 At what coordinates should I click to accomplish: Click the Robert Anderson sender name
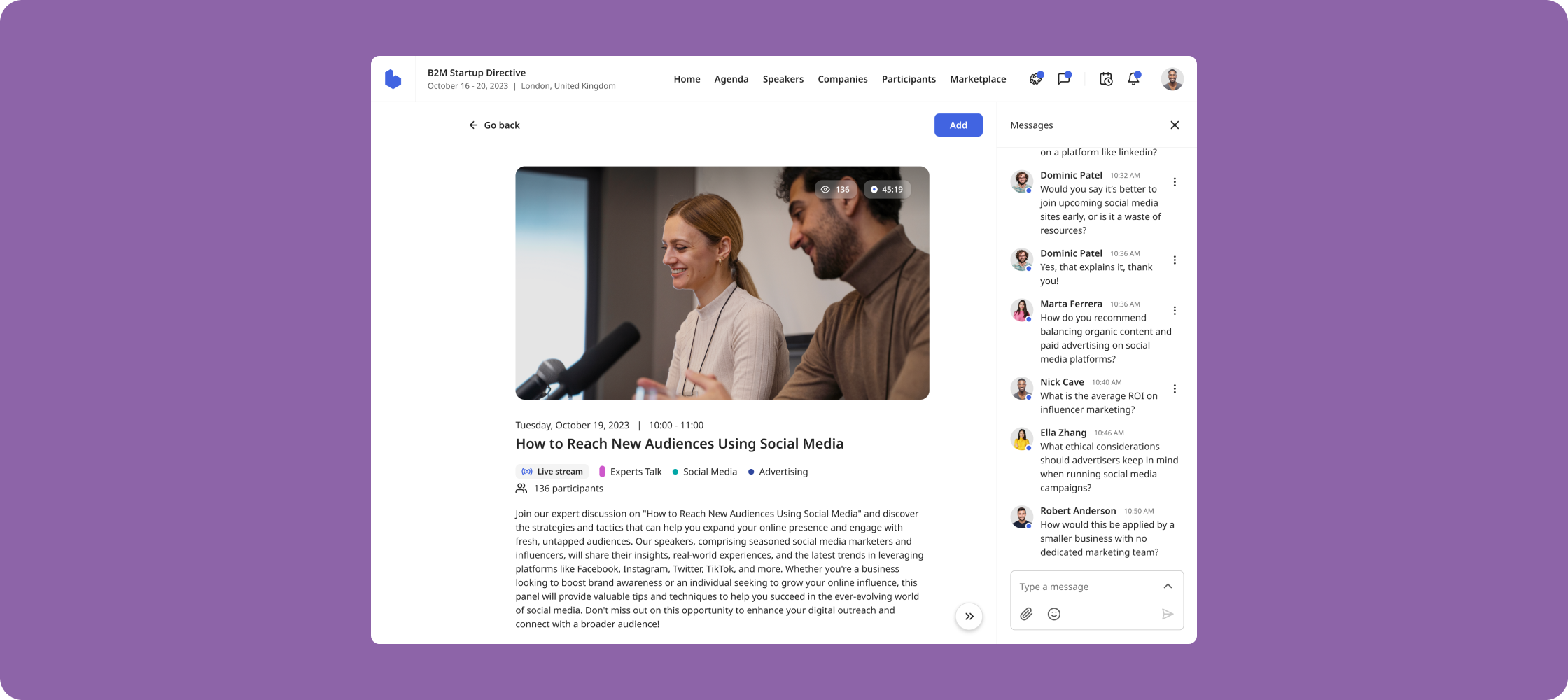pos(1078,511)
